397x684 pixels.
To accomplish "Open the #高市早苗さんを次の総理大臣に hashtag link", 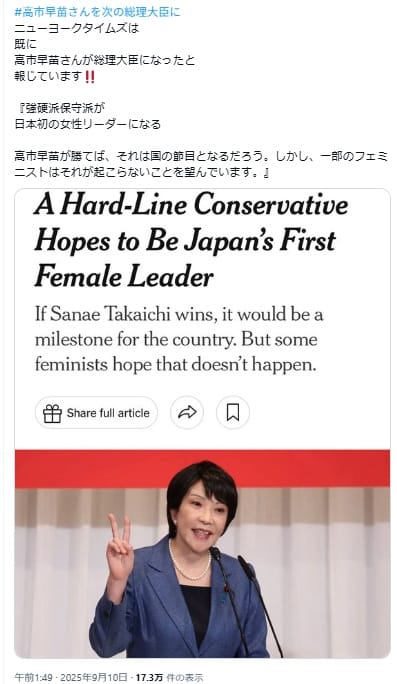I will coord(97,12).
